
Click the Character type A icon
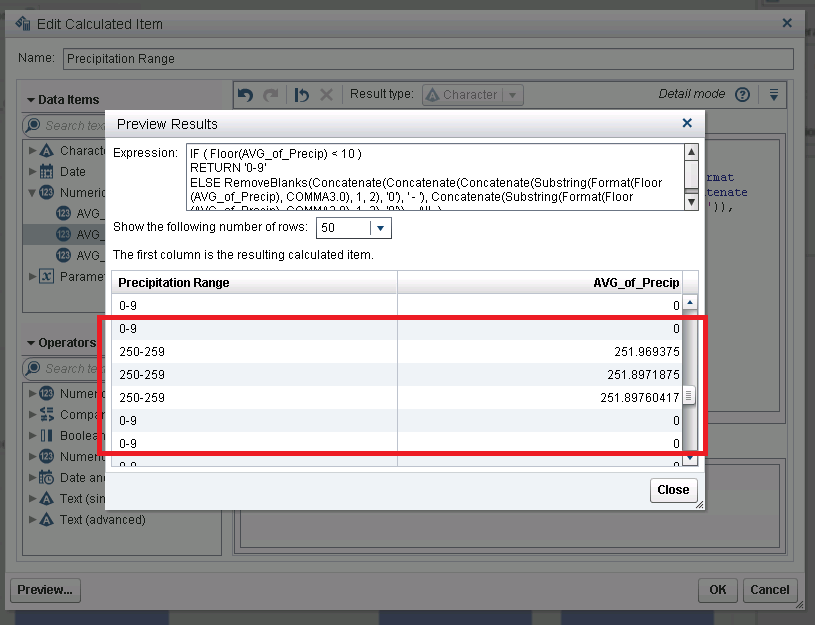coord(46,150)
